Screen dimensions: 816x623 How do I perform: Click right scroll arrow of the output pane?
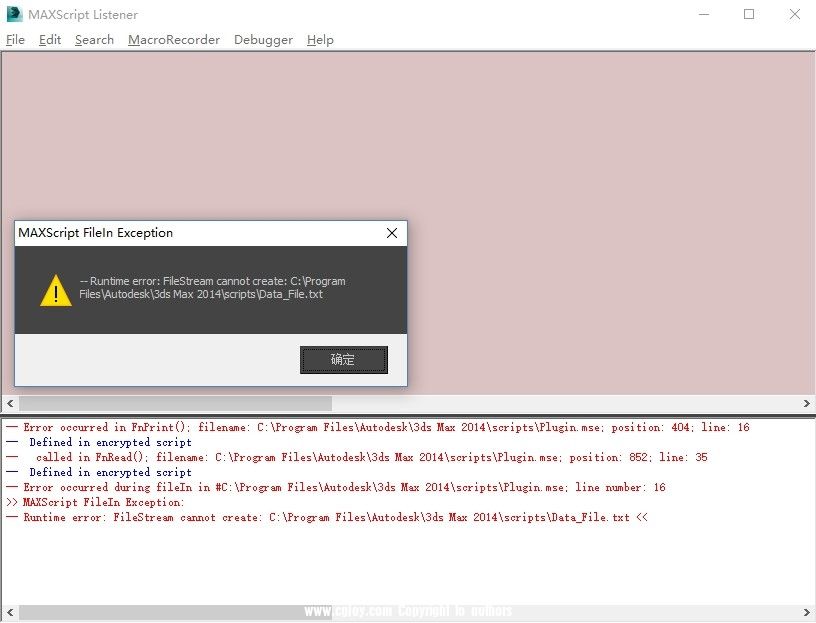807,612
